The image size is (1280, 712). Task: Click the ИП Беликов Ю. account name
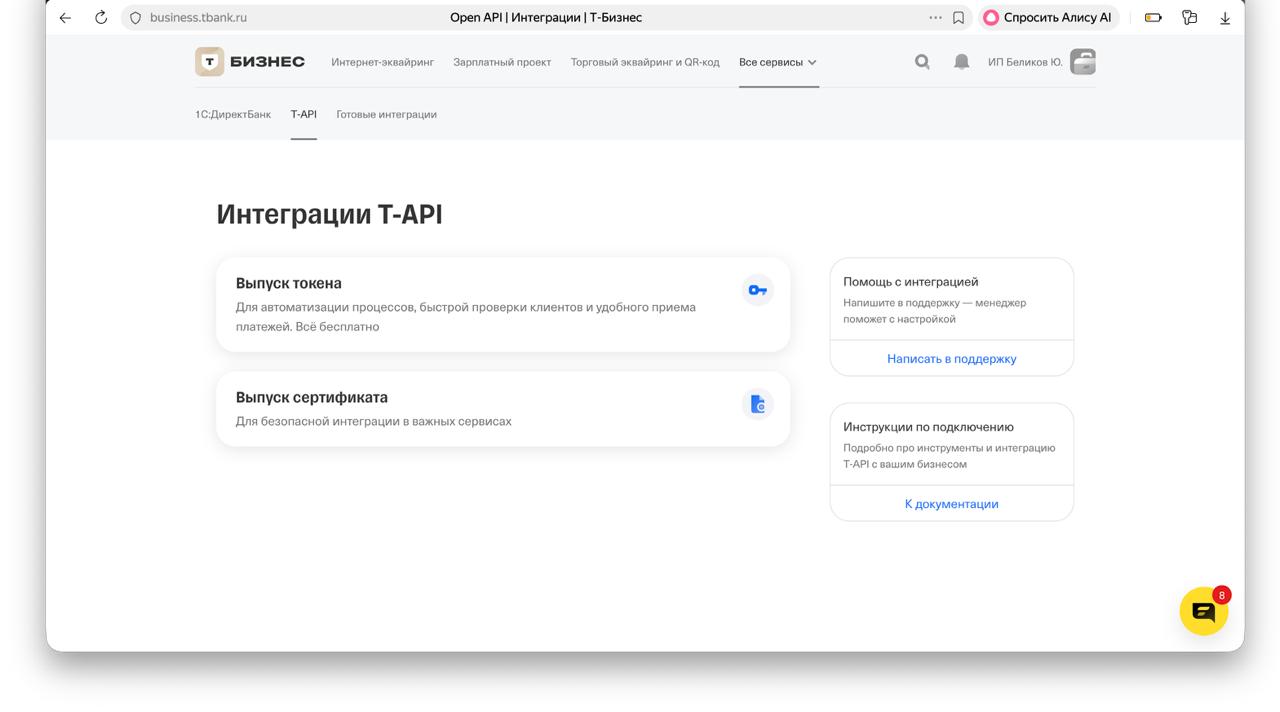pyautogui.click(x=1025, y=62)
